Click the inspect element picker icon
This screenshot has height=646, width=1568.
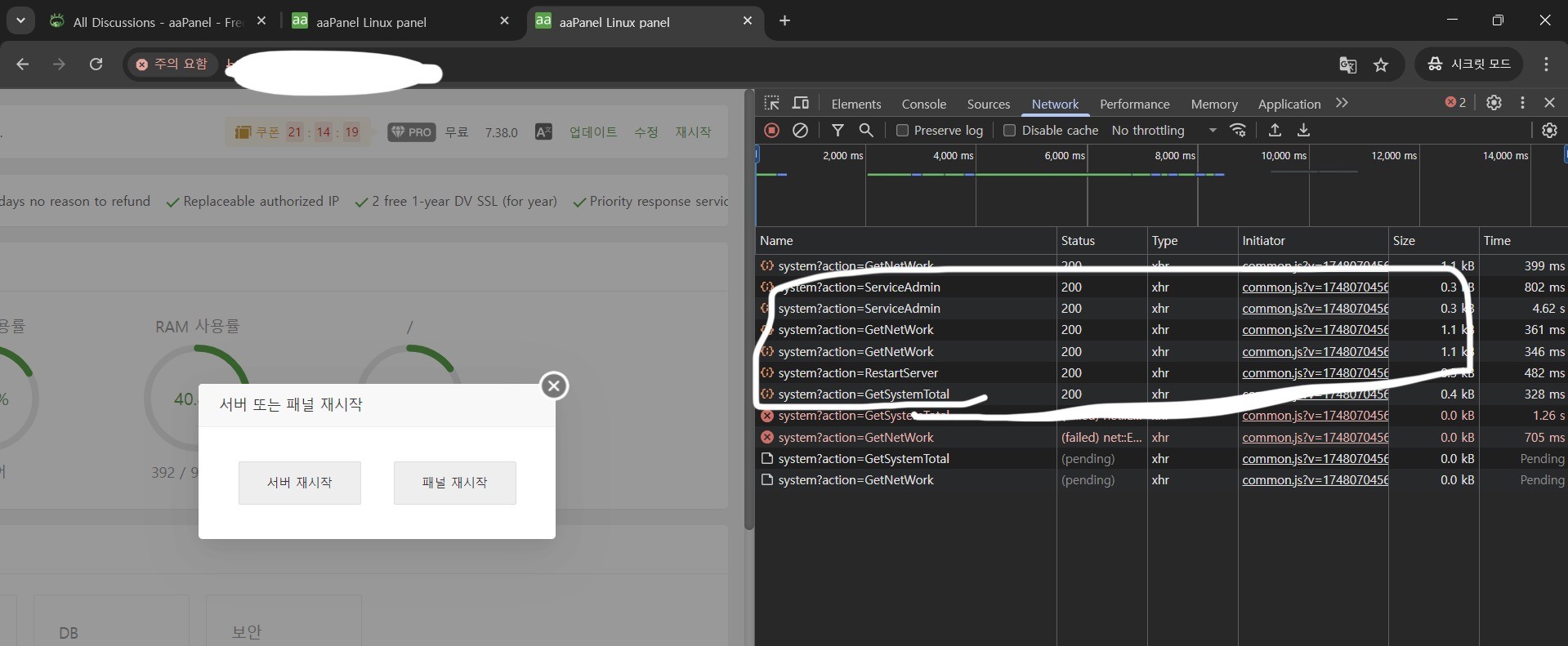click(772, 103)
